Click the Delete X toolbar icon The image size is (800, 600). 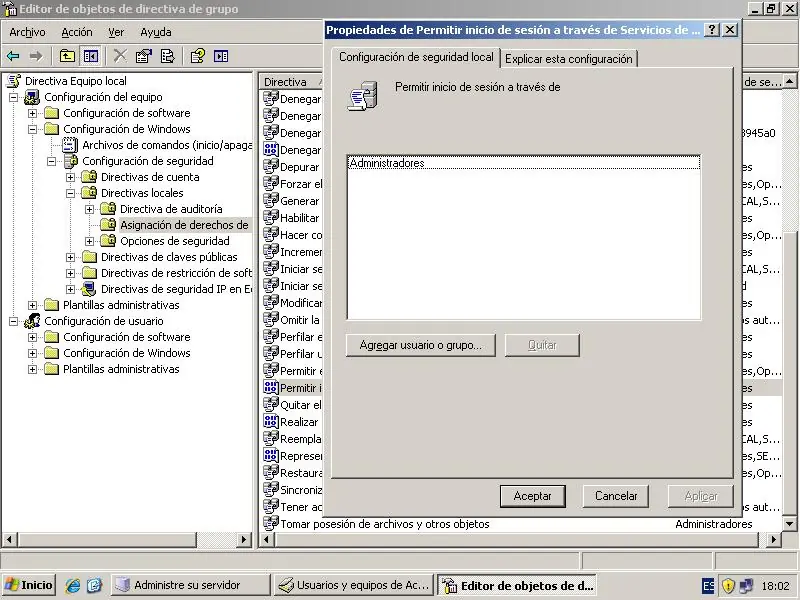[x=120, y=56]
